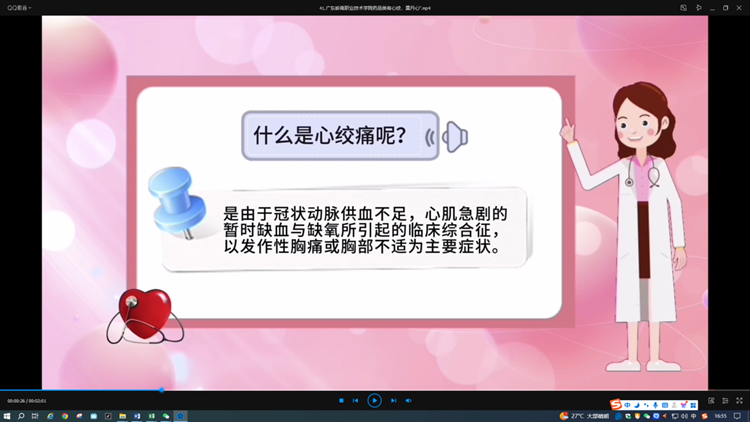
Task: Open the Sogou toolbox grid icon
Action: click(x=693, y=405)
